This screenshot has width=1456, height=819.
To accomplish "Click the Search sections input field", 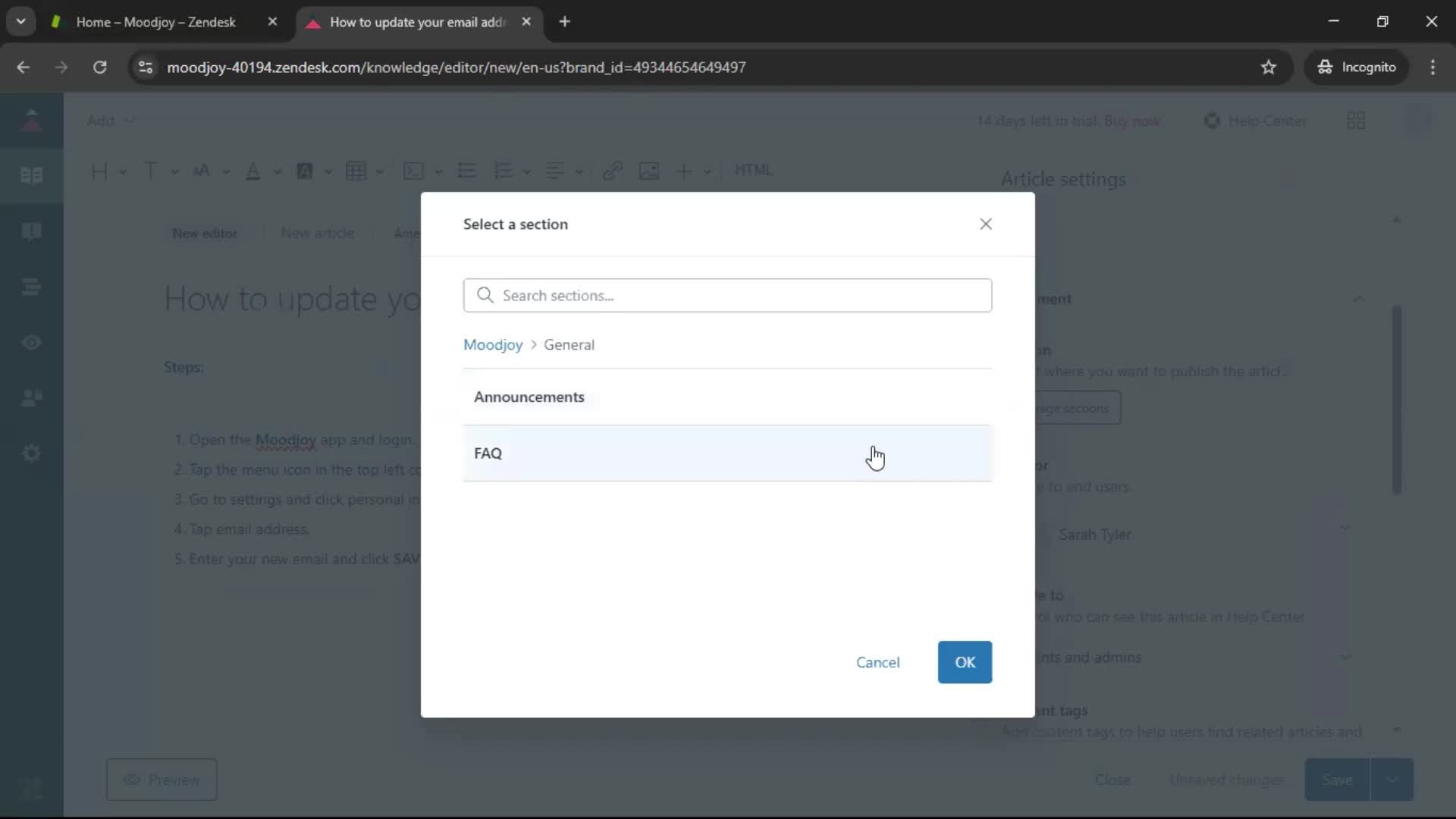I will point(727,295).
